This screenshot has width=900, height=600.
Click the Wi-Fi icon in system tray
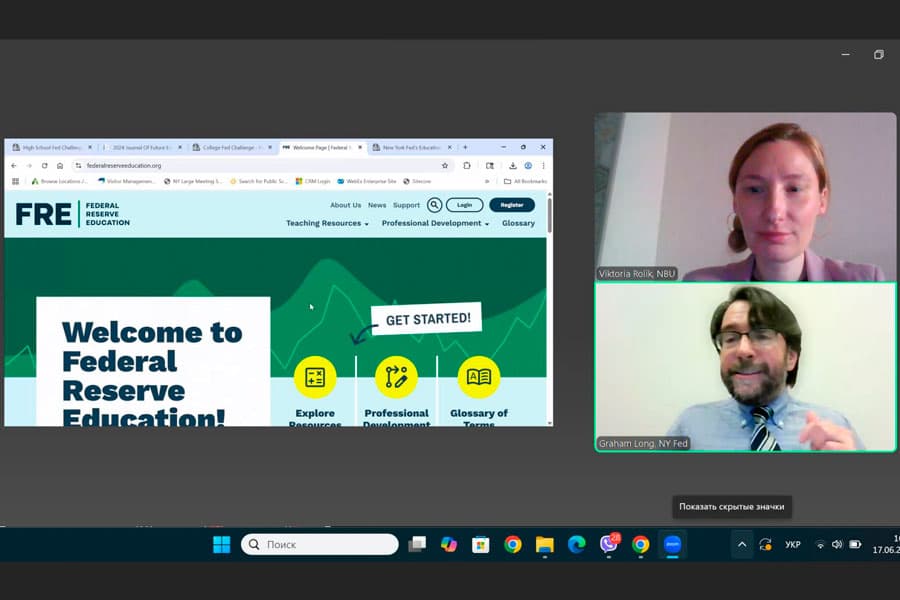820,544
